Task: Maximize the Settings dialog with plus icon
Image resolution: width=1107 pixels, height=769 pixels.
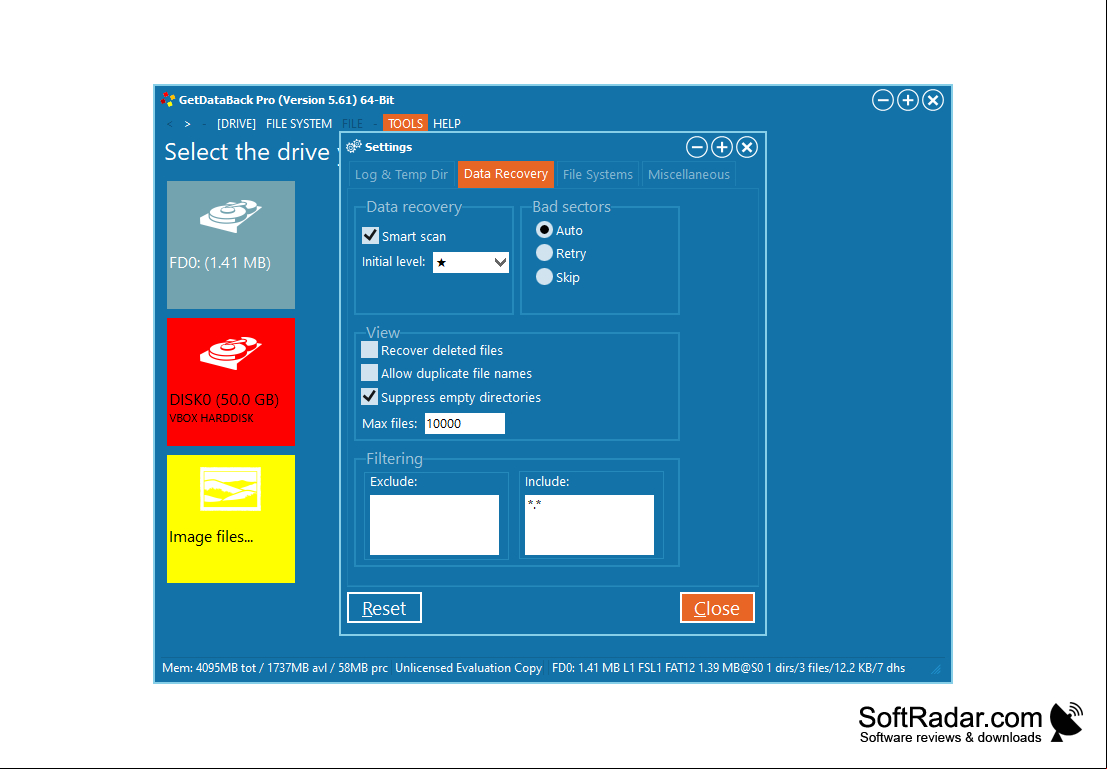Action: pos(722,147)
